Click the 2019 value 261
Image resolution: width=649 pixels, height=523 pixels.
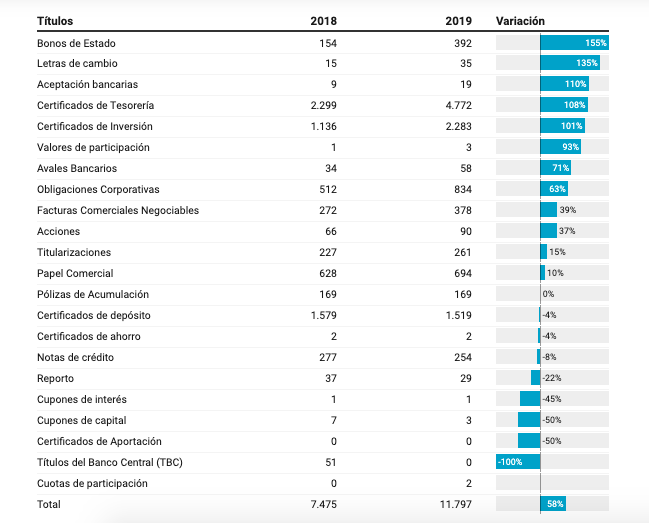(463, 252)
